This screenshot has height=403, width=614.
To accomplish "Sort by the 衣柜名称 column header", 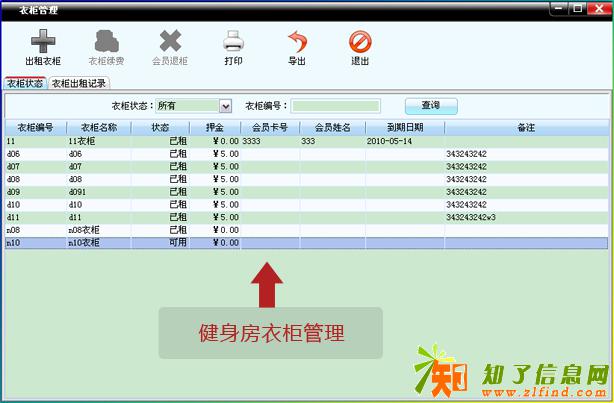I will point(99,127).
